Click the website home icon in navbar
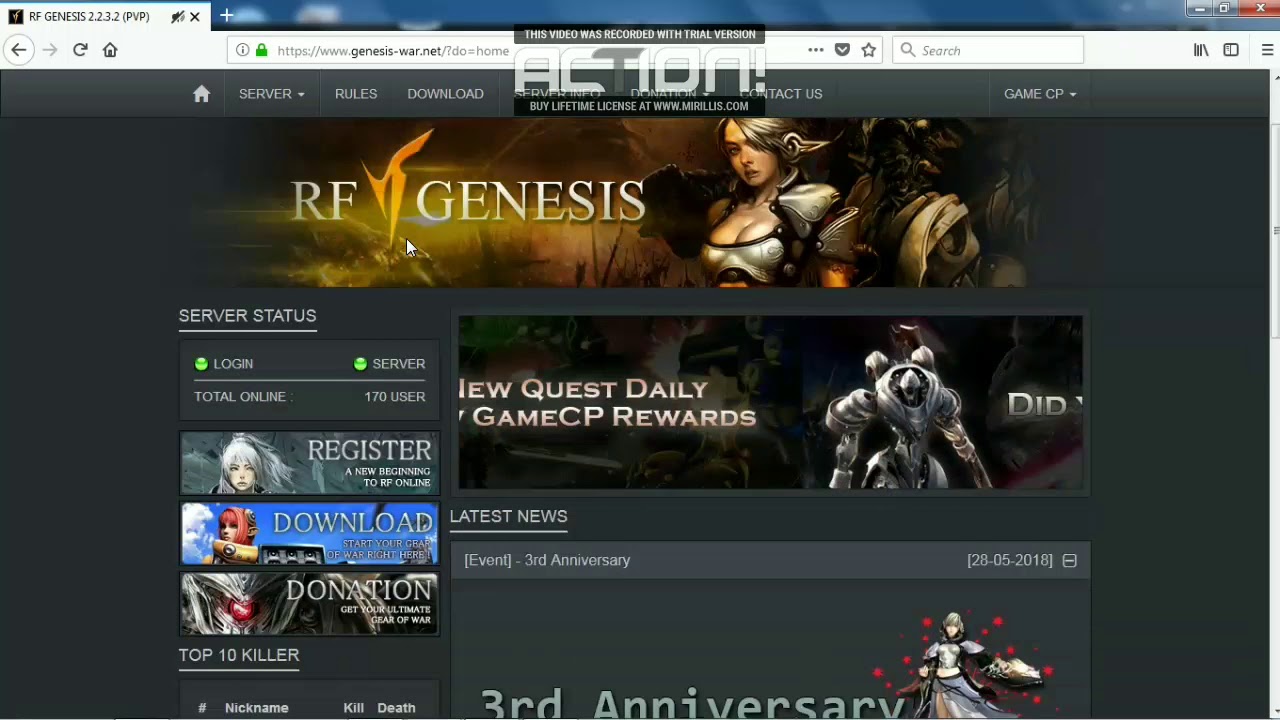 point(202,93)
